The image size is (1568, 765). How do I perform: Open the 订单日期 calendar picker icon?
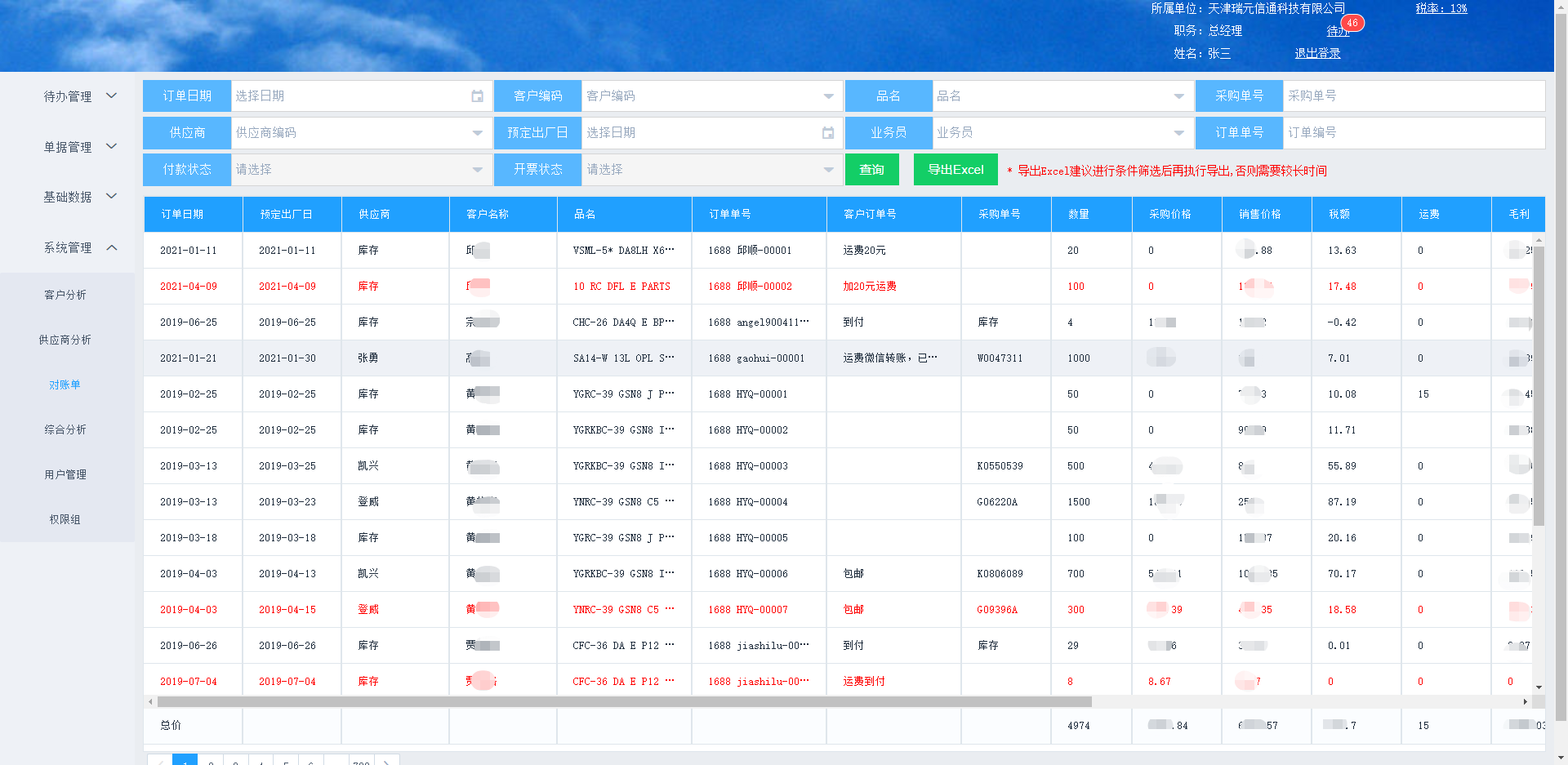477,96
